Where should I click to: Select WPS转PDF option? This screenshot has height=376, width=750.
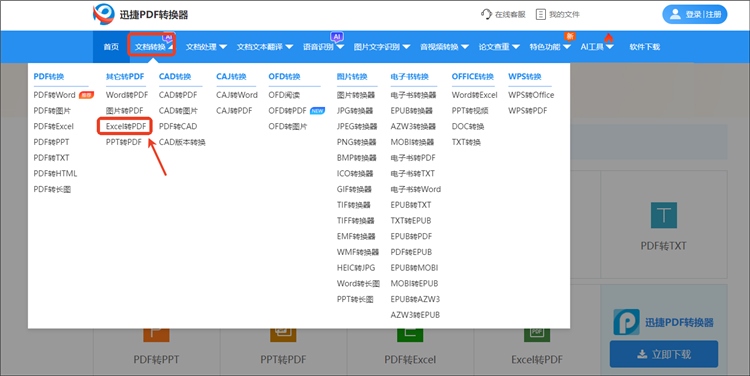[x=528, y=111]
